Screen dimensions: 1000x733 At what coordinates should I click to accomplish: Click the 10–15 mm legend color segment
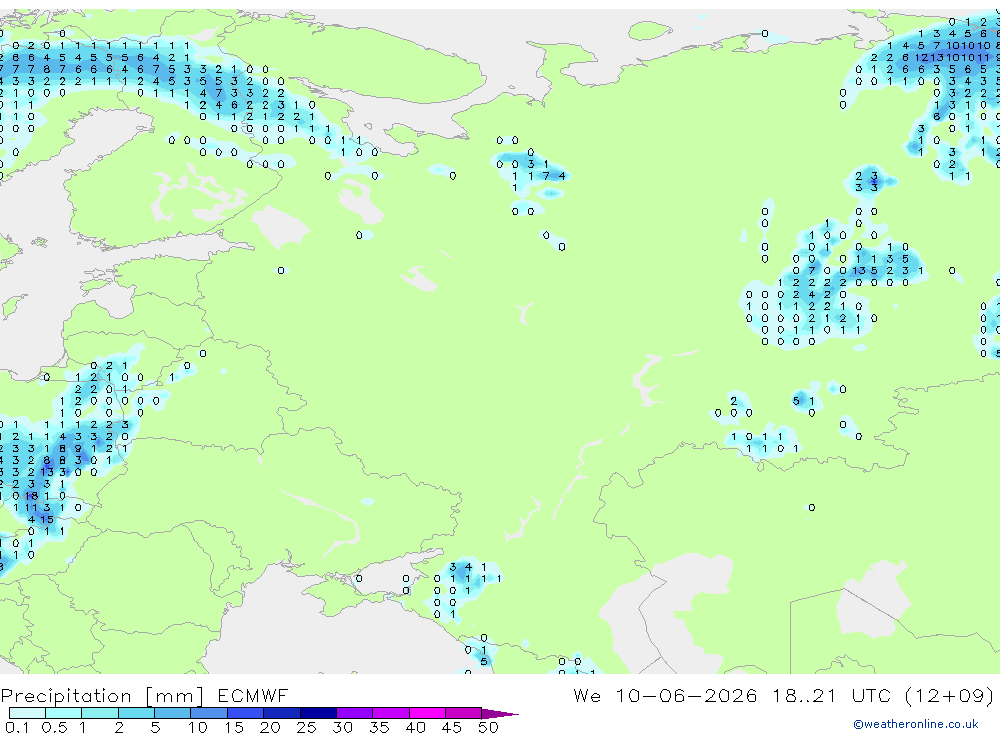pyautogui.click(x=209, y=713)
